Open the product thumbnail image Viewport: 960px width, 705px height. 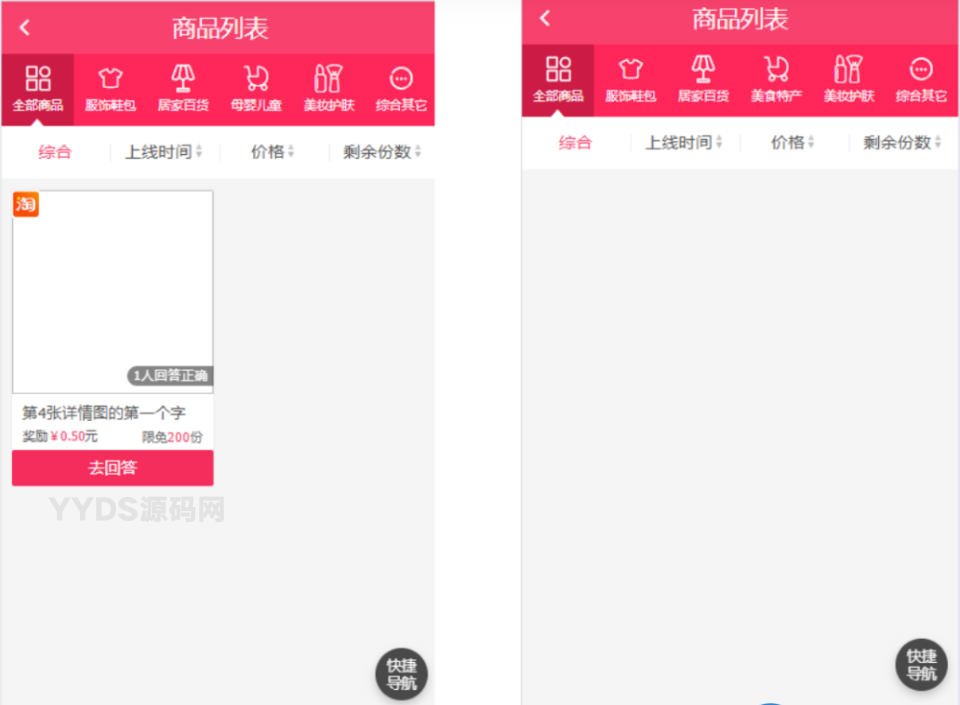coord(112,290)
